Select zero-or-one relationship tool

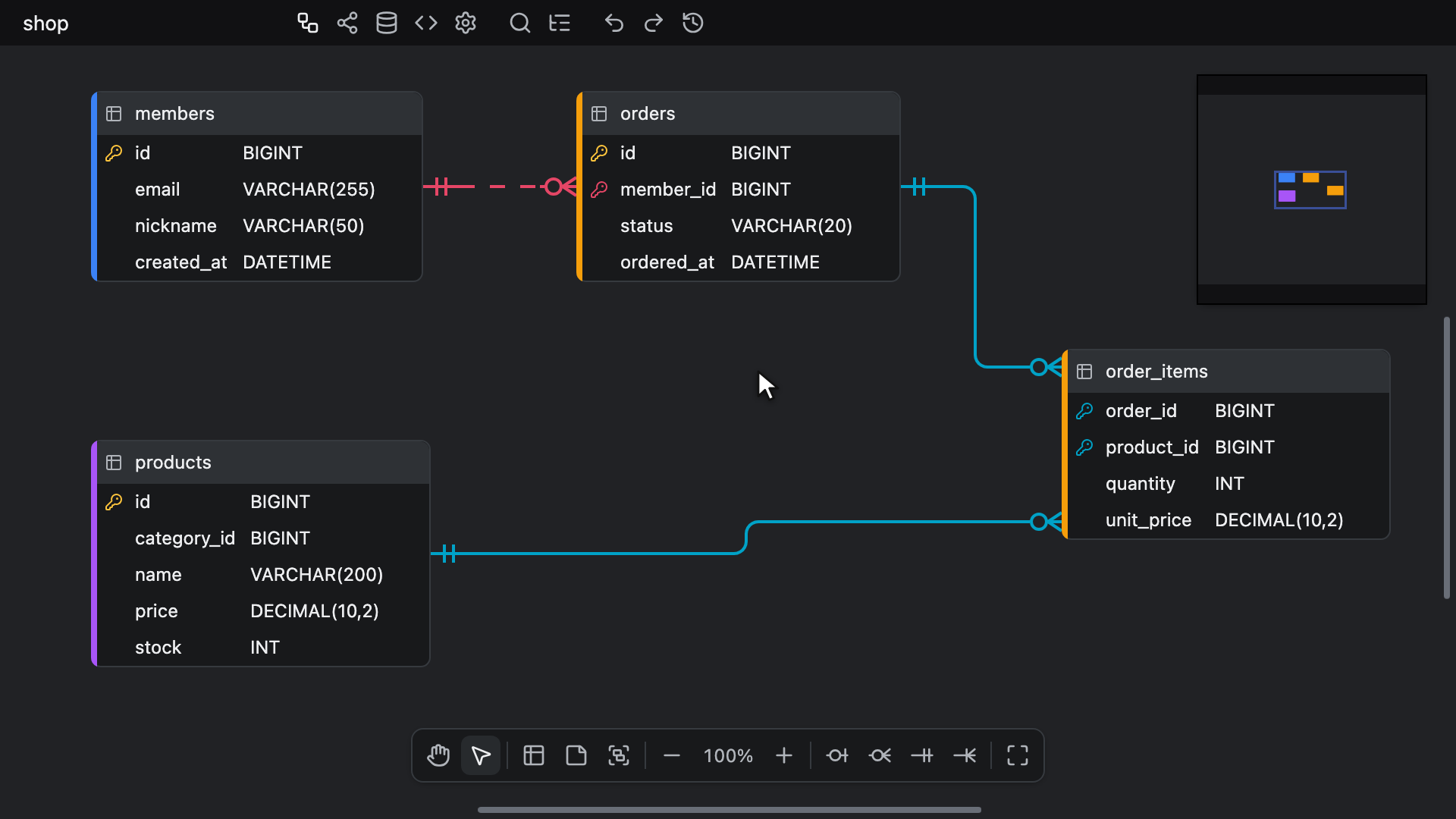point(837,755)
